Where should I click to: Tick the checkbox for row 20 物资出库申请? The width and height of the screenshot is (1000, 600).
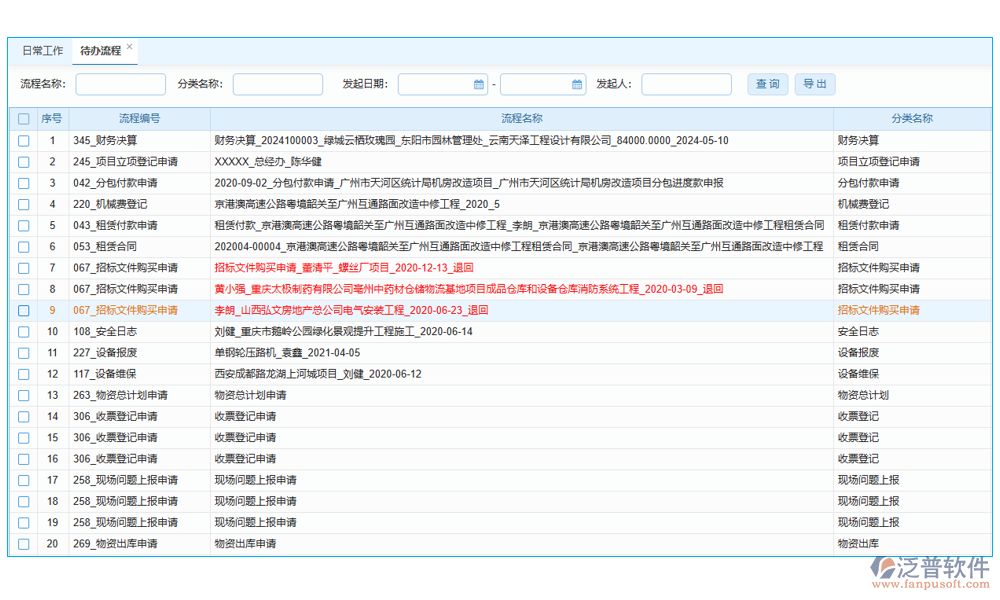click(23, 544)
